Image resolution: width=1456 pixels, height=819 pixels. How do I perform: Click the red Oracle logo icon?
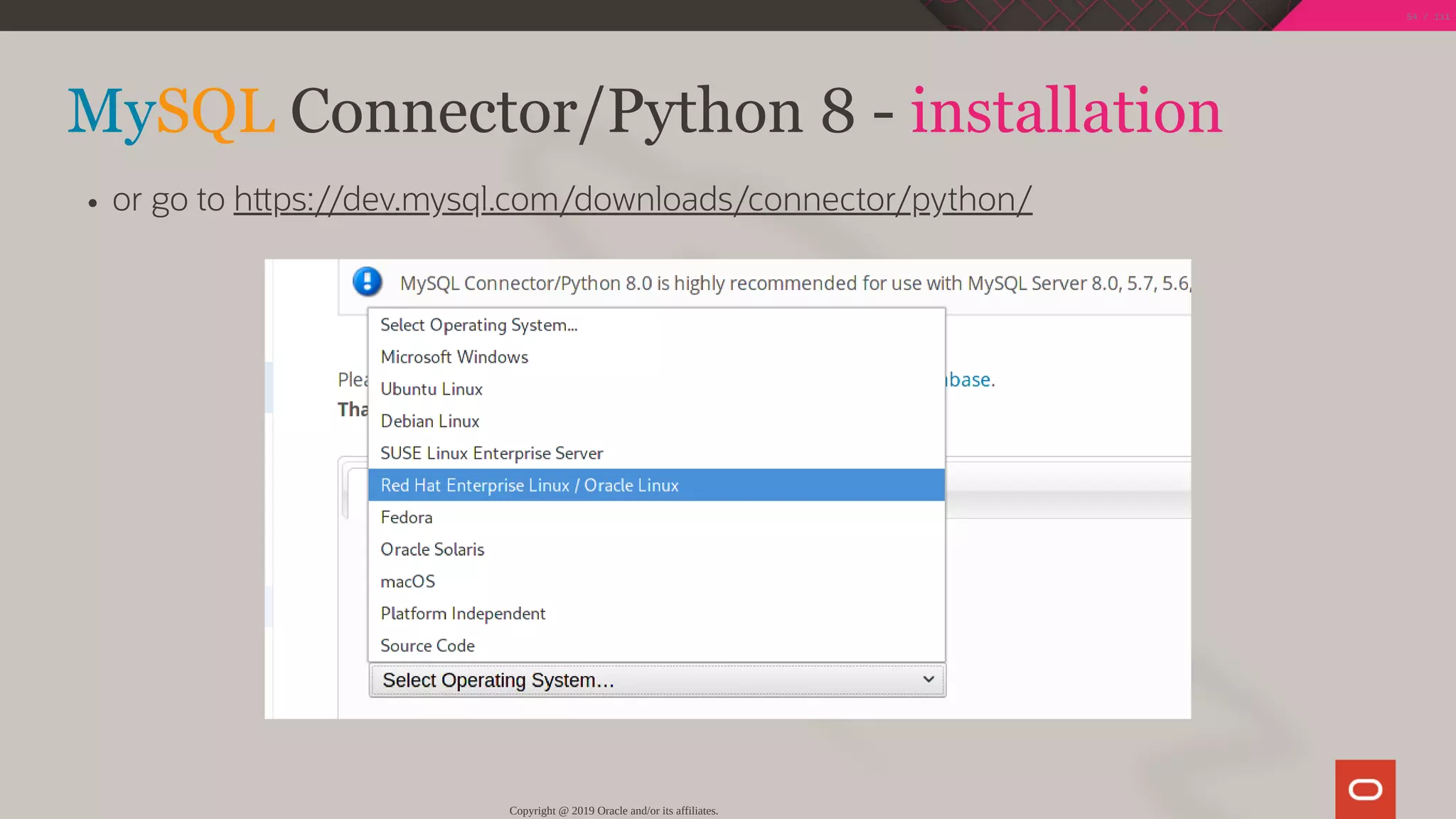[x=1364, y=789]
